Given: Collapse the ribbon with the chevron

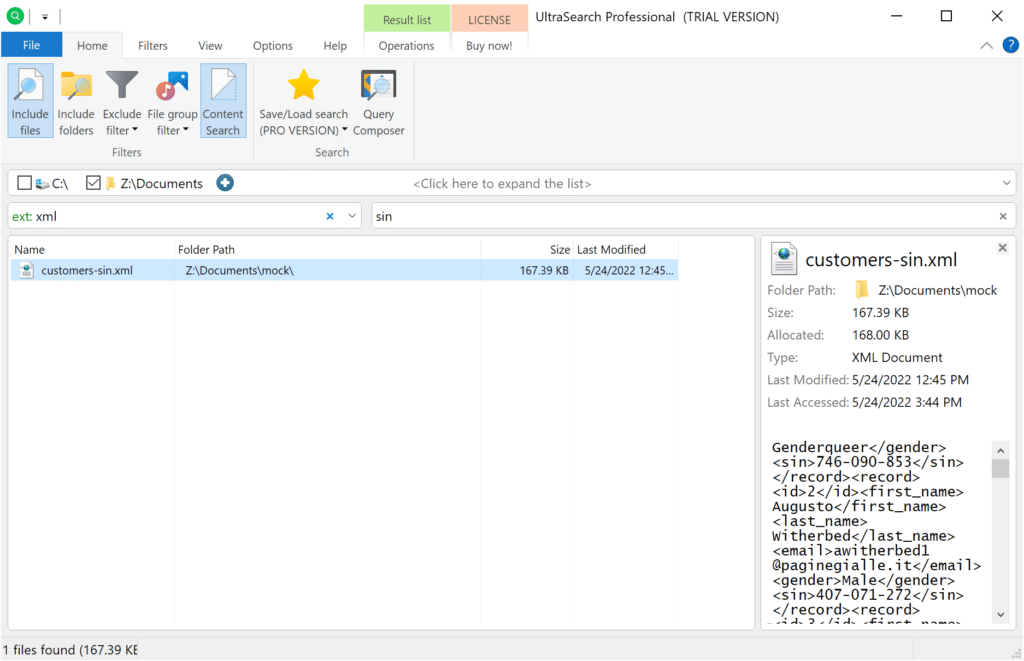Looking at the screenshot, I should pyautogui.click(x=987, y=46).
